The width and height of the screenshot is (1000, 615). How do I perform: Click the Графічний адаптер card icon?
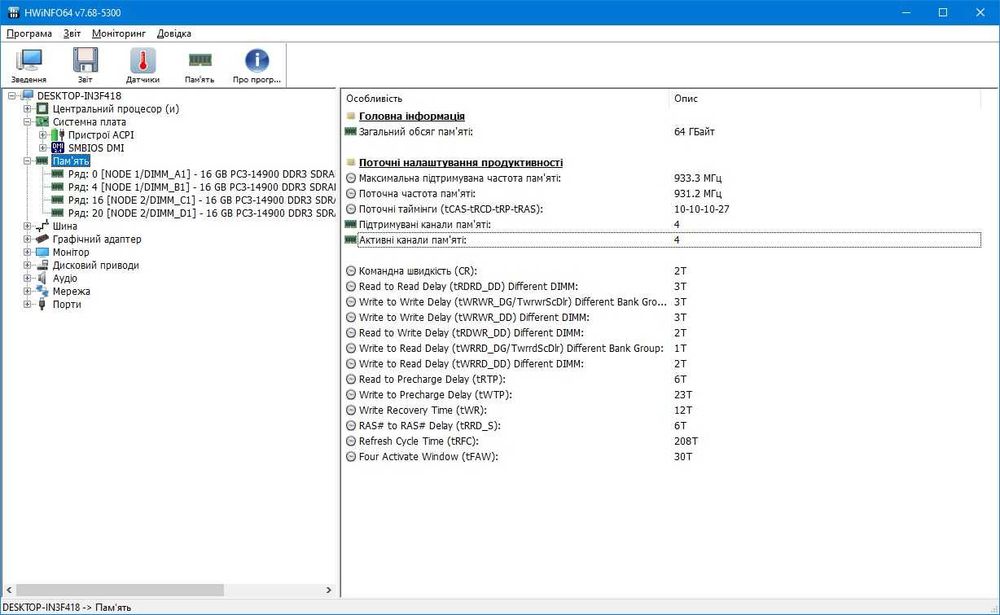(x=43, y=239)
